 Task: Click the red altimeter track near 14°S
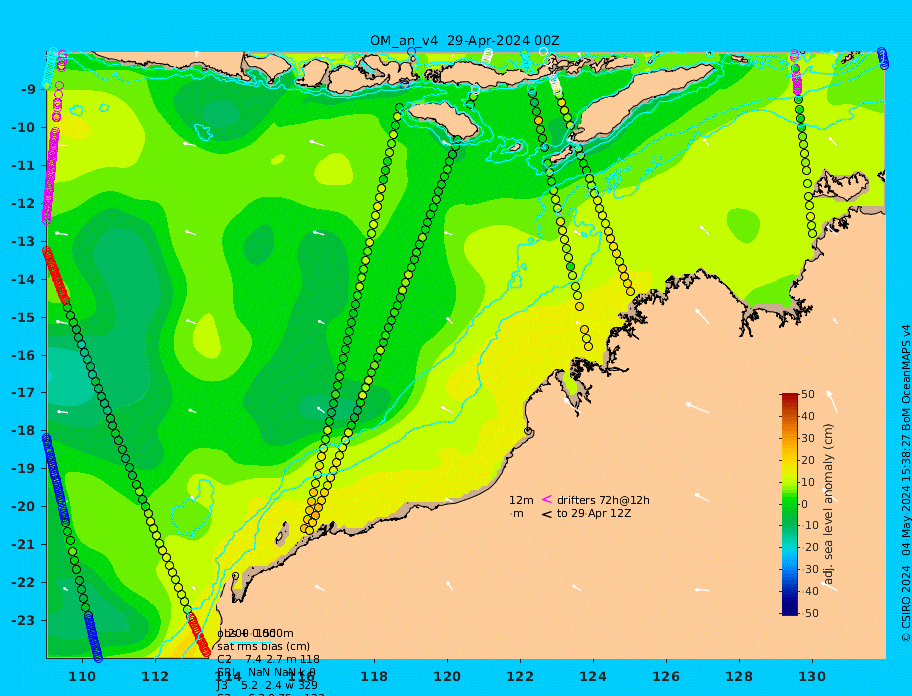coord(56,276)
